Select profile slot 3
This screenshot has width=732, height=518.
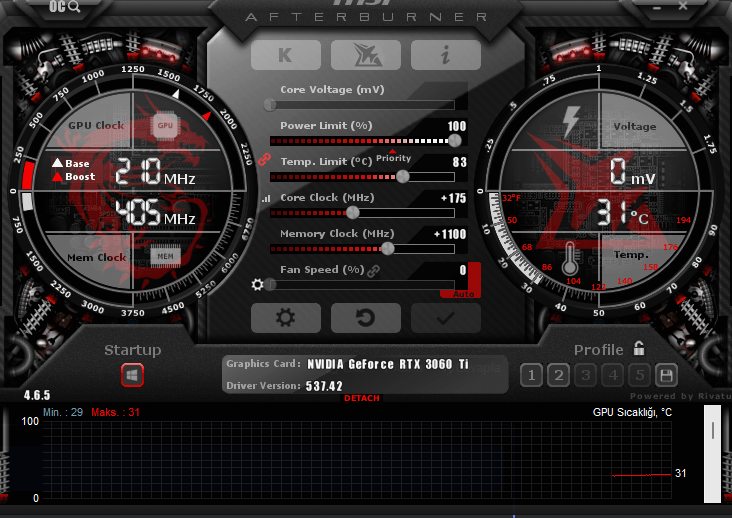pos(585,375)
